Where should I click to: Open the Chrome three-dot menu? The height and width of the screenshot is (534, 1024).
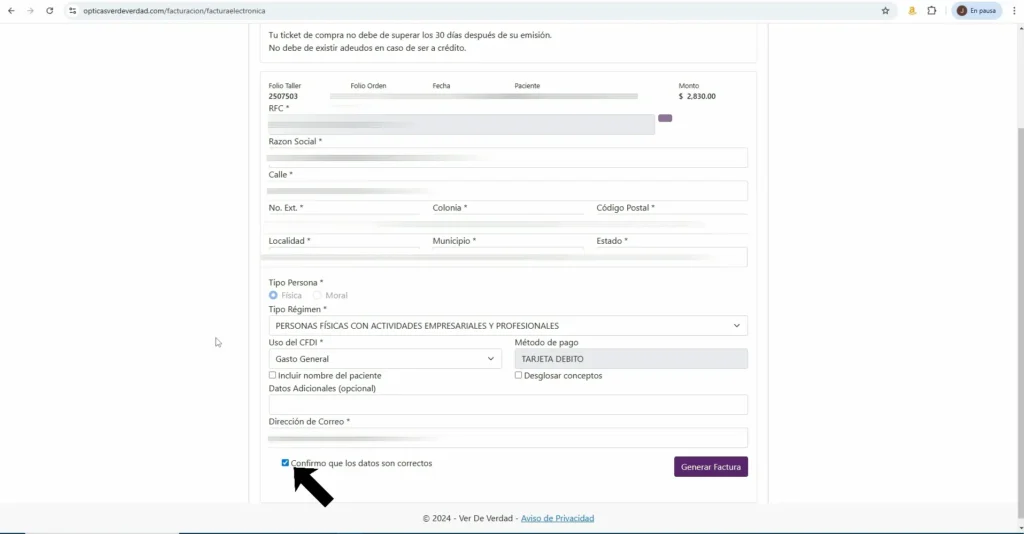coord(1014,10)
